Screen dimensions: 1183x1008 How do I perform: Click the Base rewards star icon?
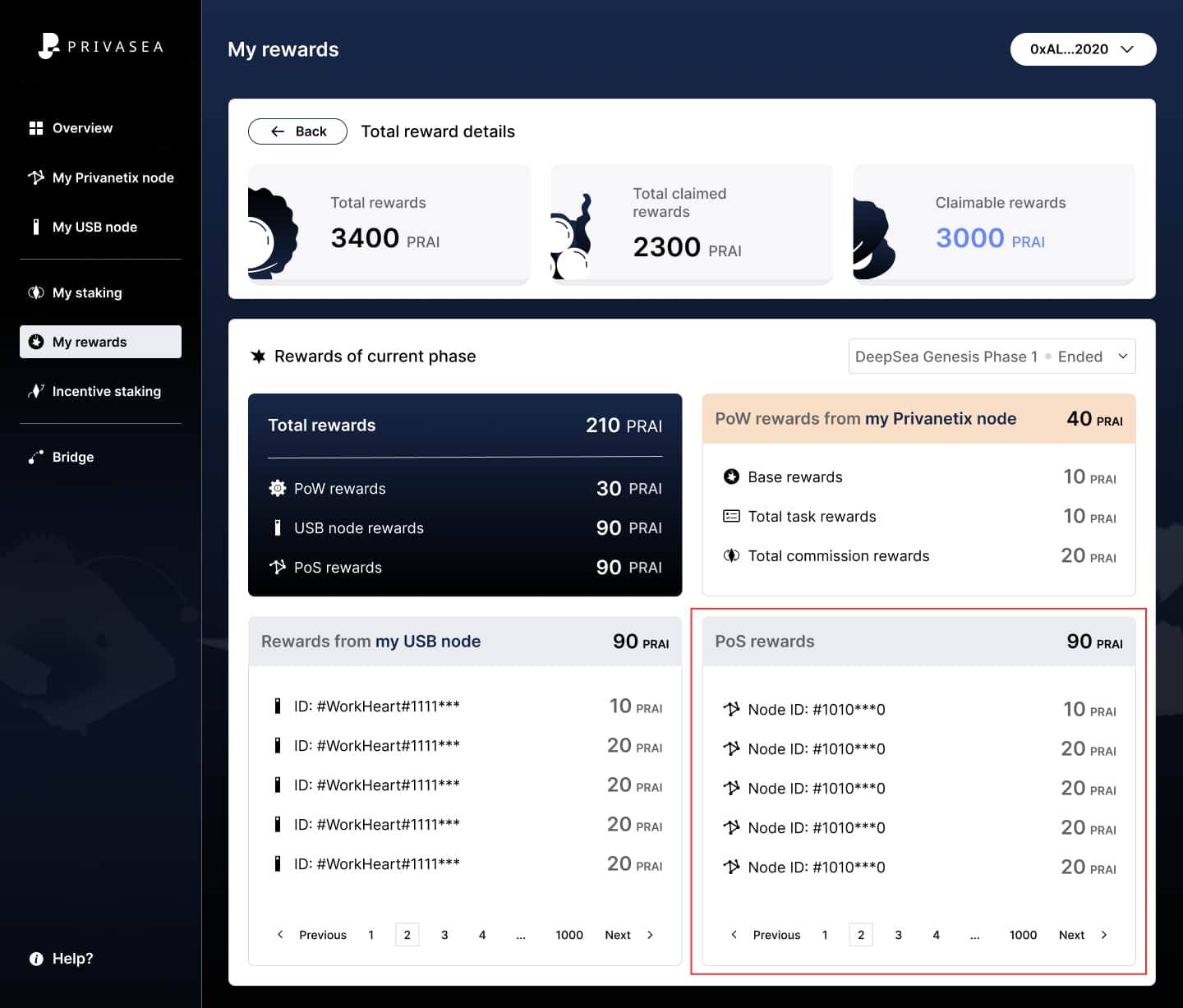(731, 476)
